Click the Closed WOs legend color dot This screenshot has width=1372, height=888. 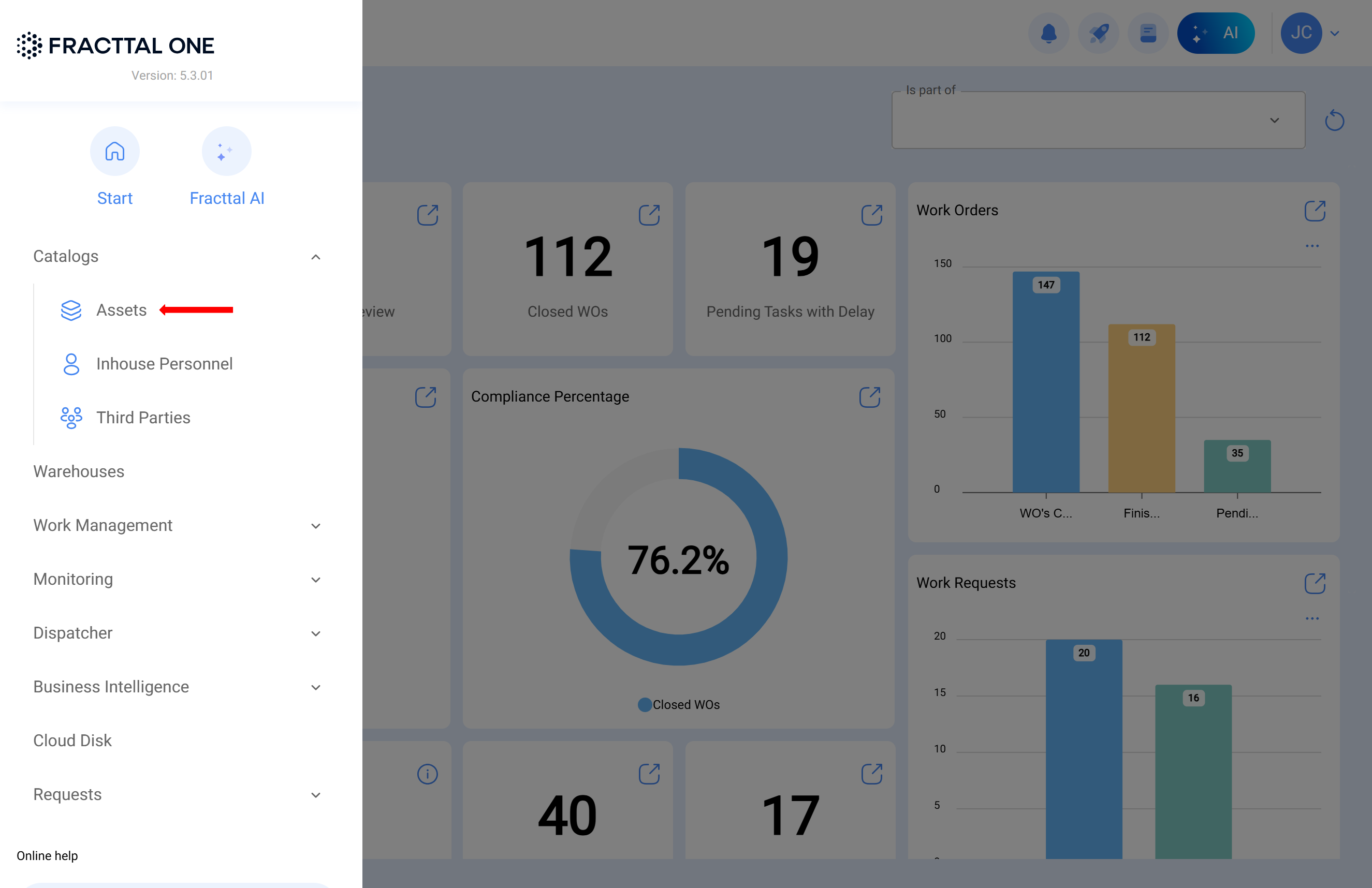point(645,705)
